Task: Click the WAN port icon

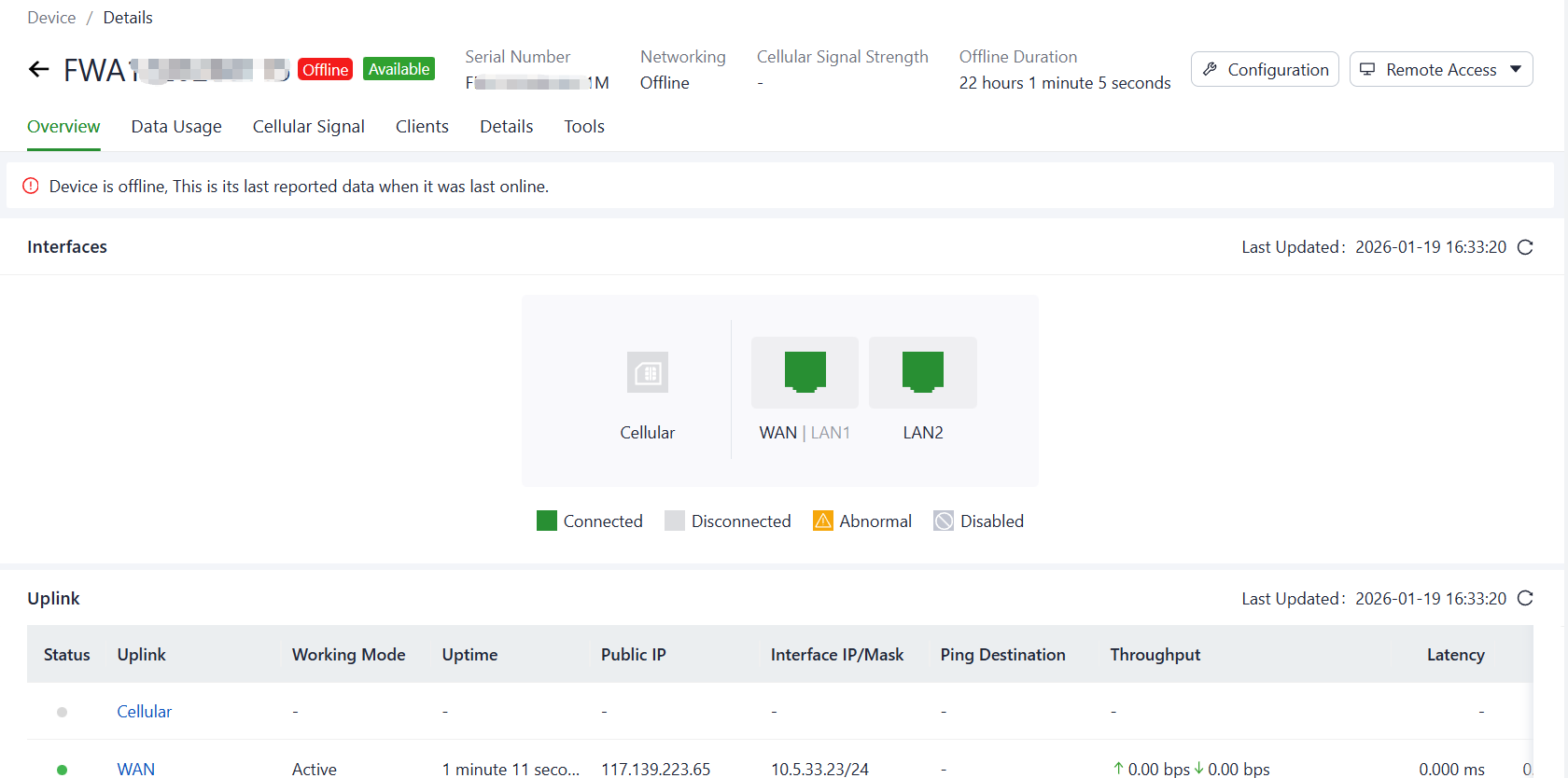Action: click(805, 372)
